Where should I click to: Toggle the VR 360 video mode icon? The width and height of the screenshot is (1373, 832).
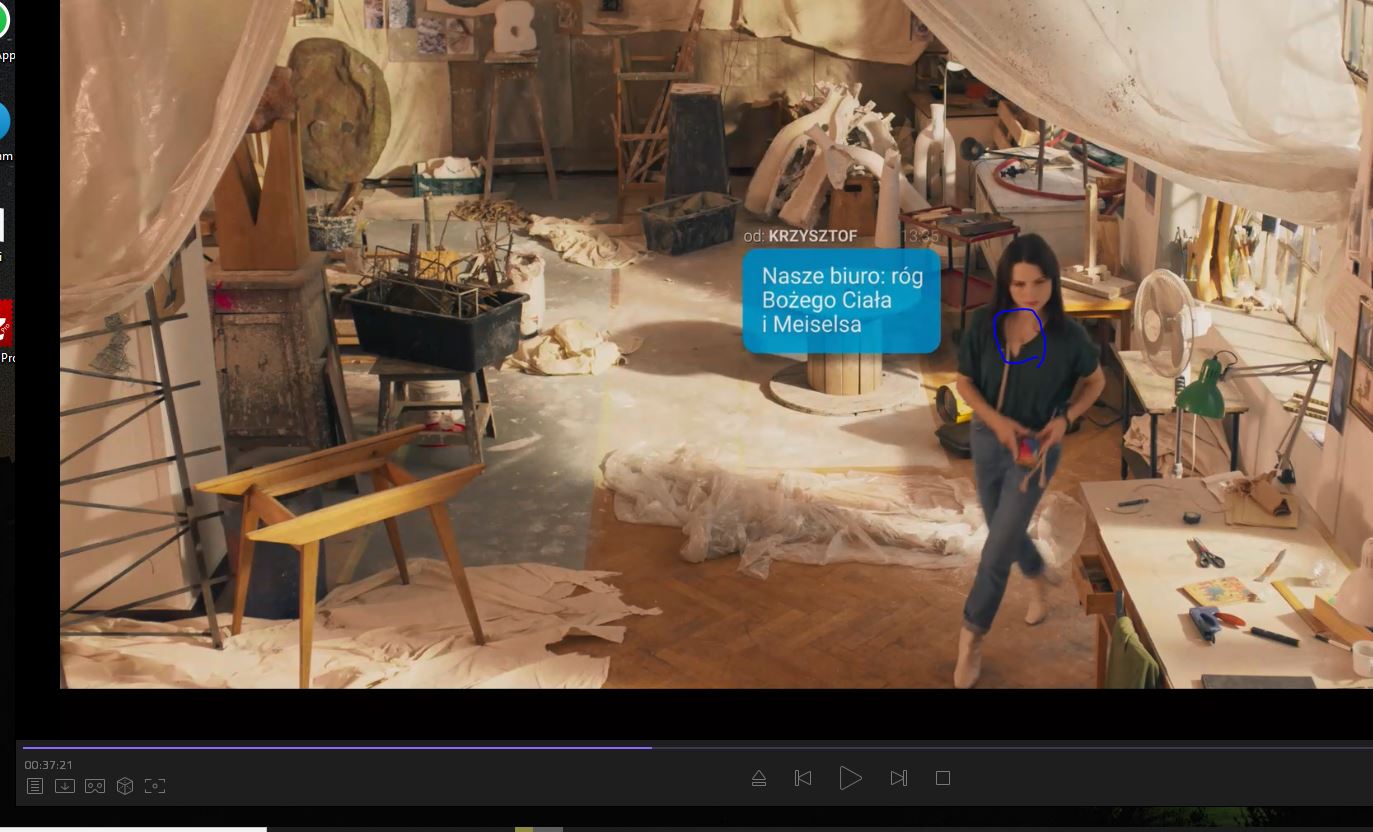tap(95, 786)
